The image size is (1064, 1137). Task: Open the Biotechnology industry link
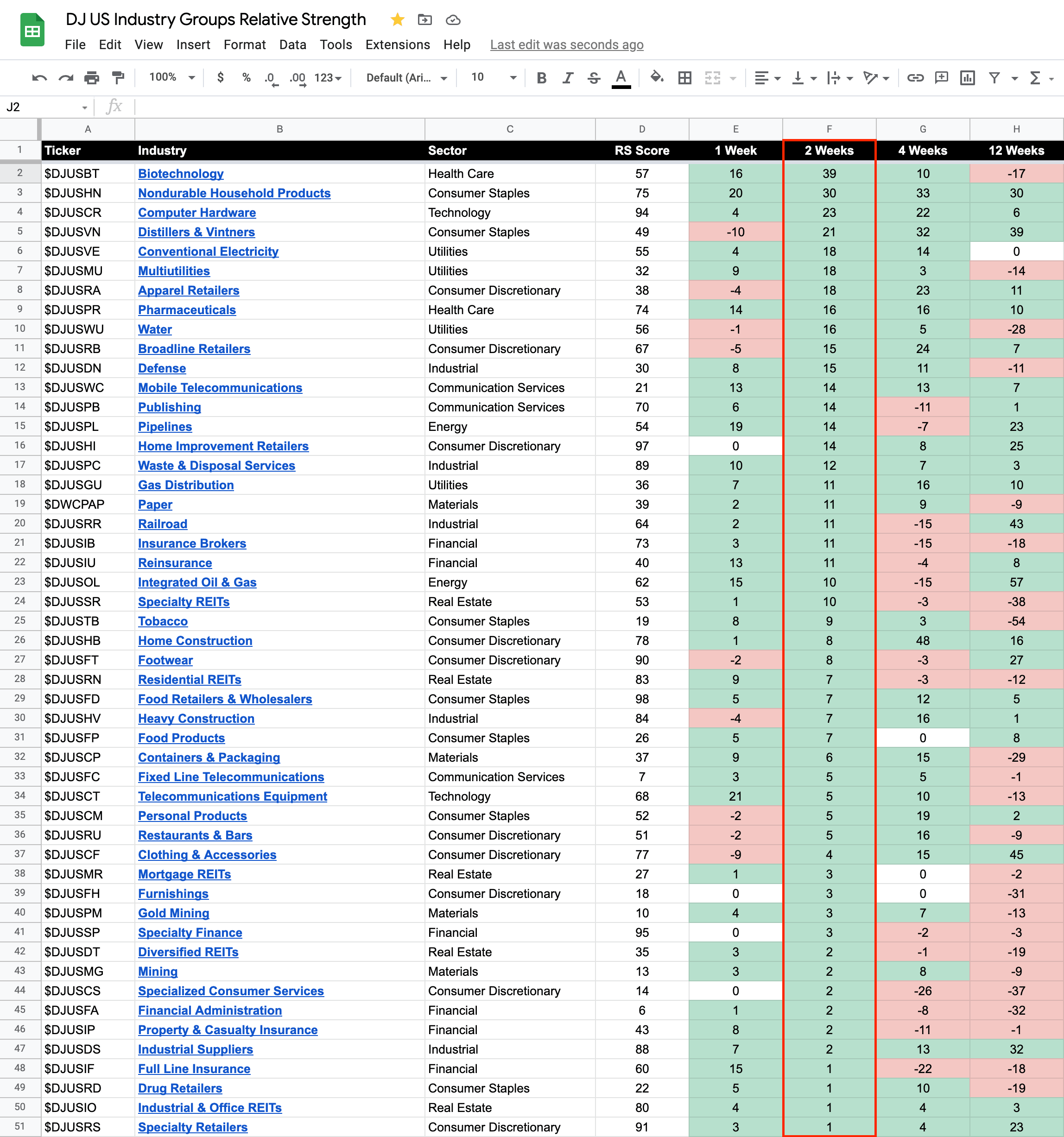click(x=181, y=173)
